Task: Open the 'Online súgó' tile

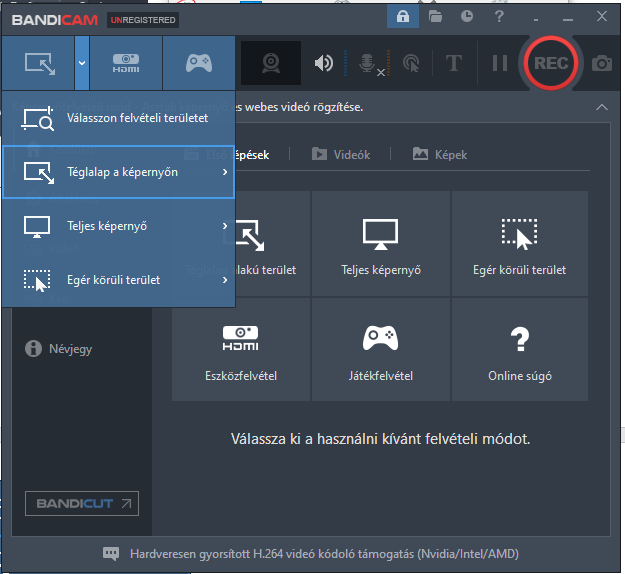Action: 519,350
